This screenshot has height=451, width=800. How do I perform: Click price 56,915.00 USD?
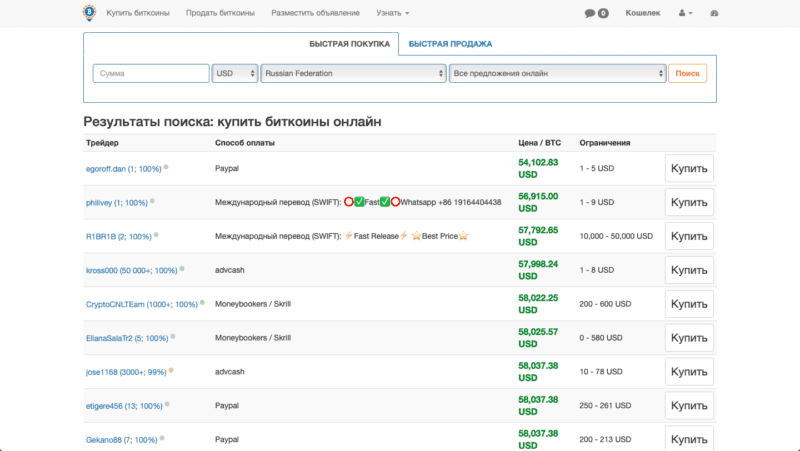(x=538, y=203)
